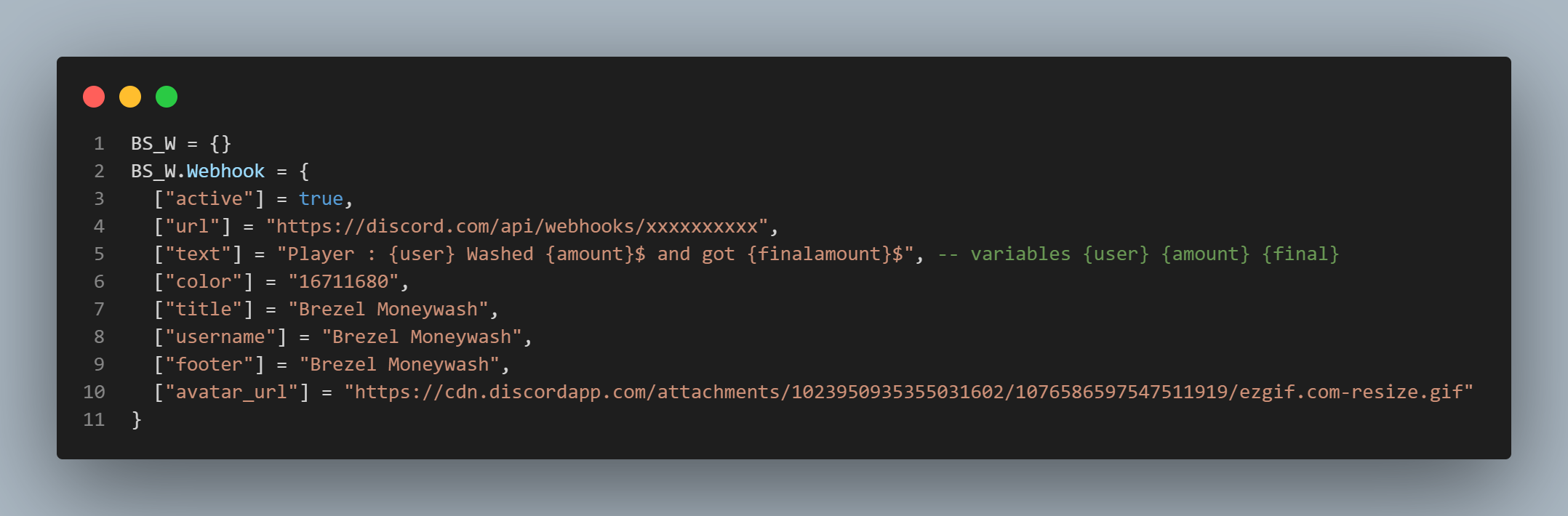
Task: Click the closing brace on line 11
Action: [137, 420]
